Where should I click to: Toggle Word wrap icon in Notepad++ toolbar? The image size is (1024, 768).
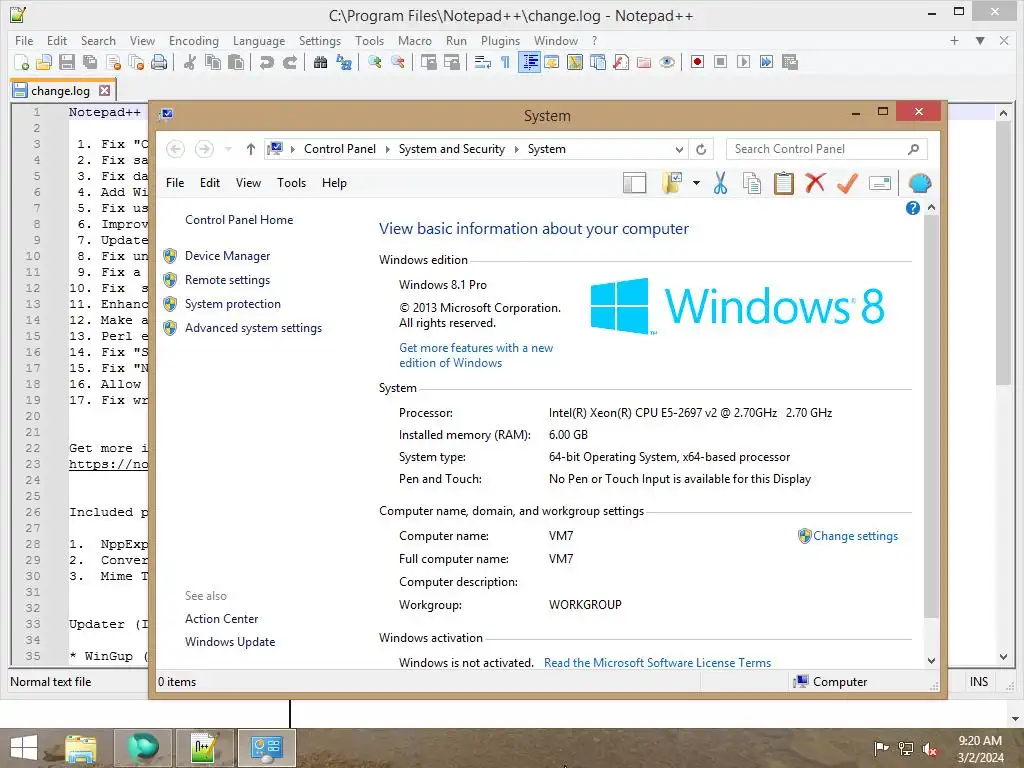(483, 62)
